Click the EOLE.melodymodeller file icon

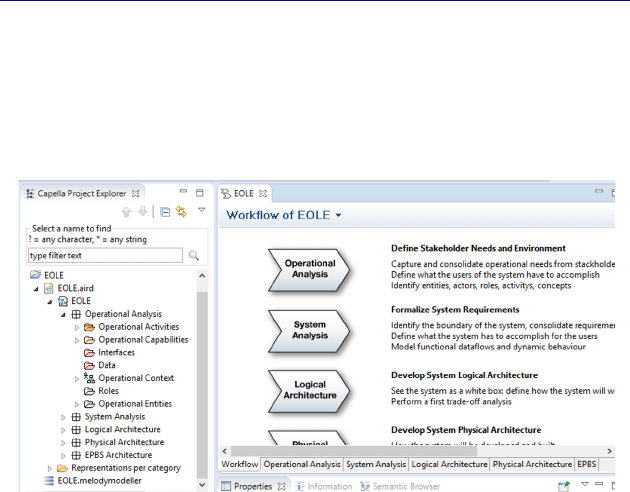pos(49,481)
